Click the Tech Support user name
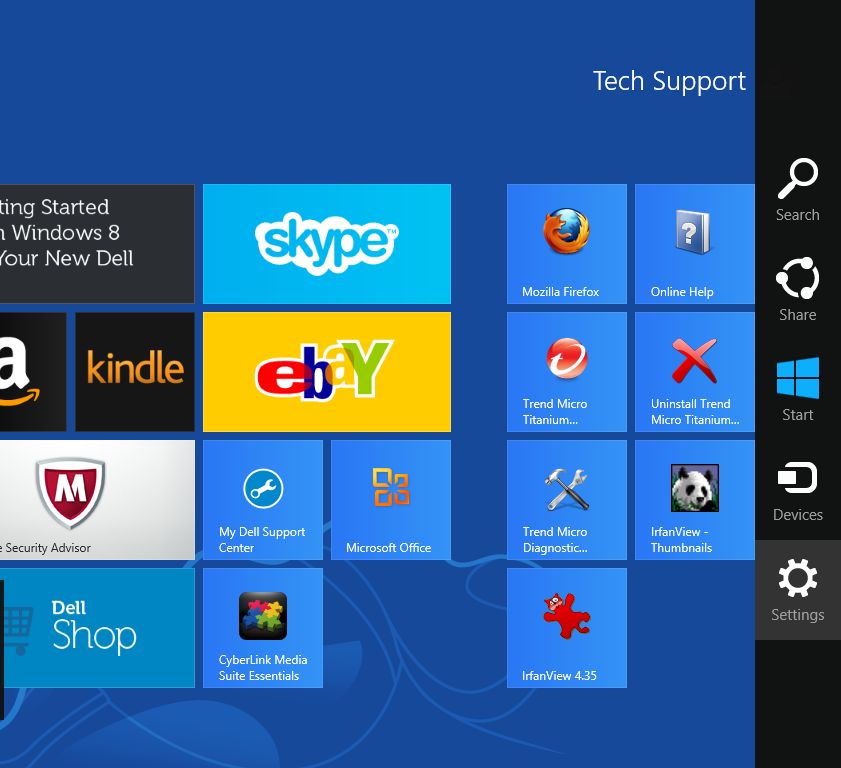 669,82
